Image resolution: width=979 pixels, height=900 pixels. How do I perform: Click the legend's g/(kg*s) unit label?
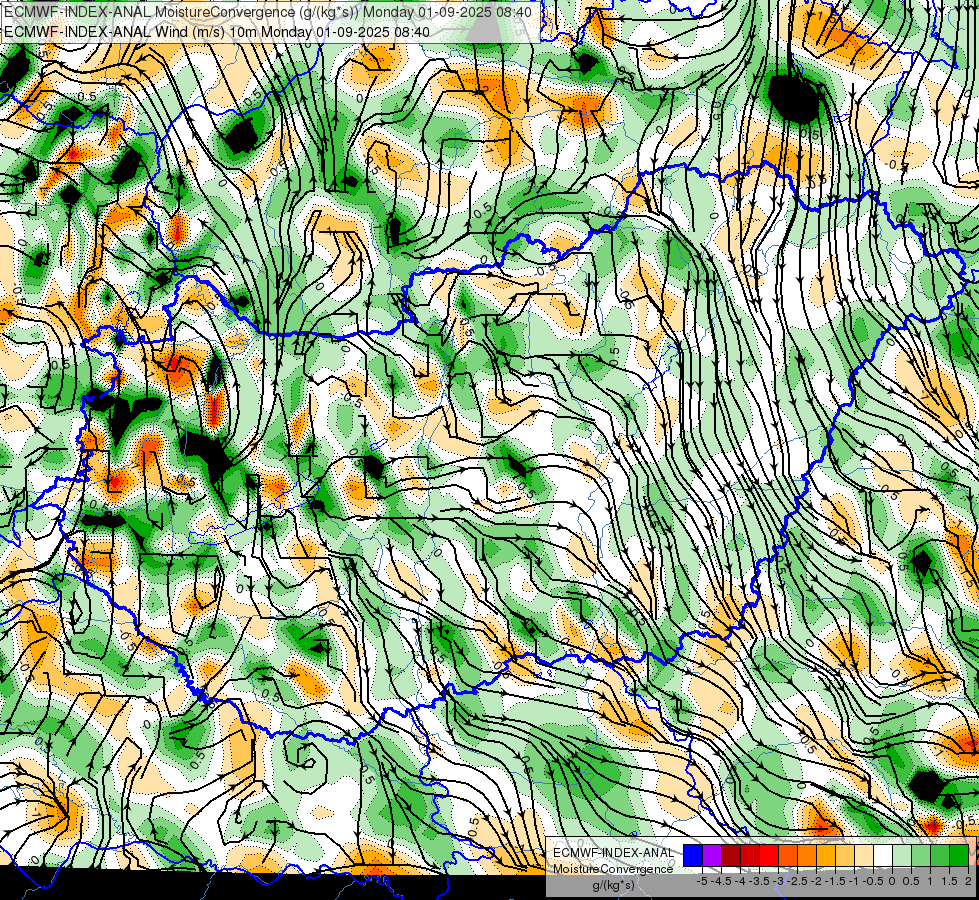click(x=613, y=886)
